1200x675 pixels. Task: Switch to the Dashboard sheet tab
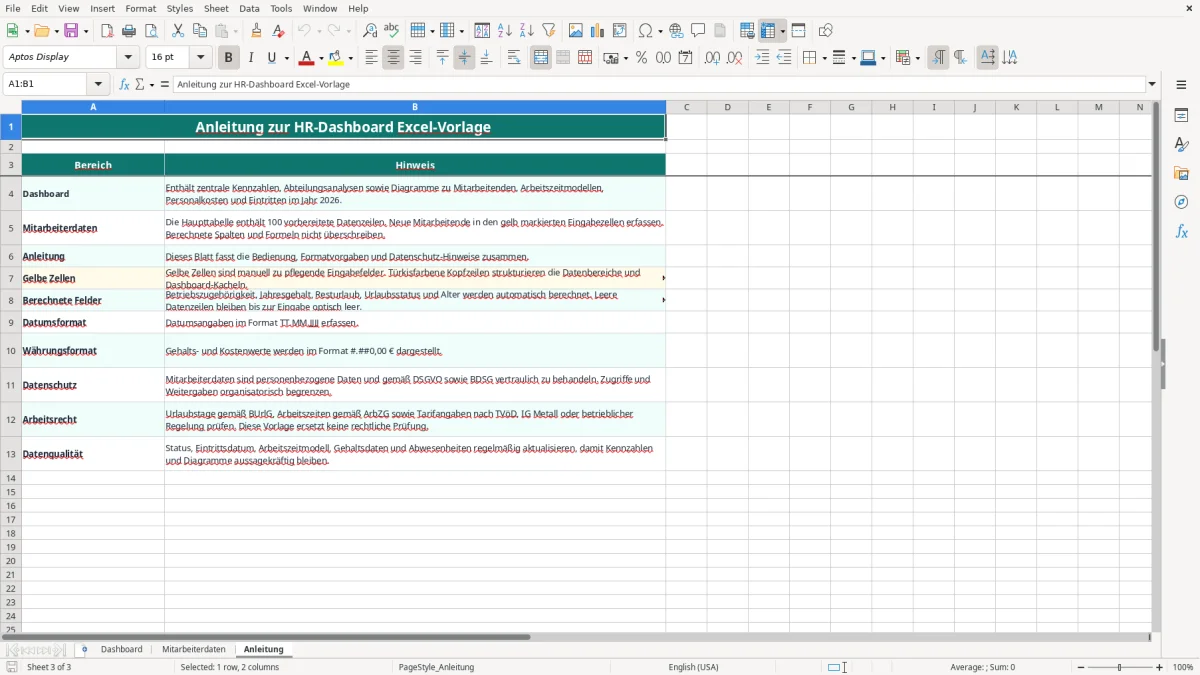[x=121, y=649]
